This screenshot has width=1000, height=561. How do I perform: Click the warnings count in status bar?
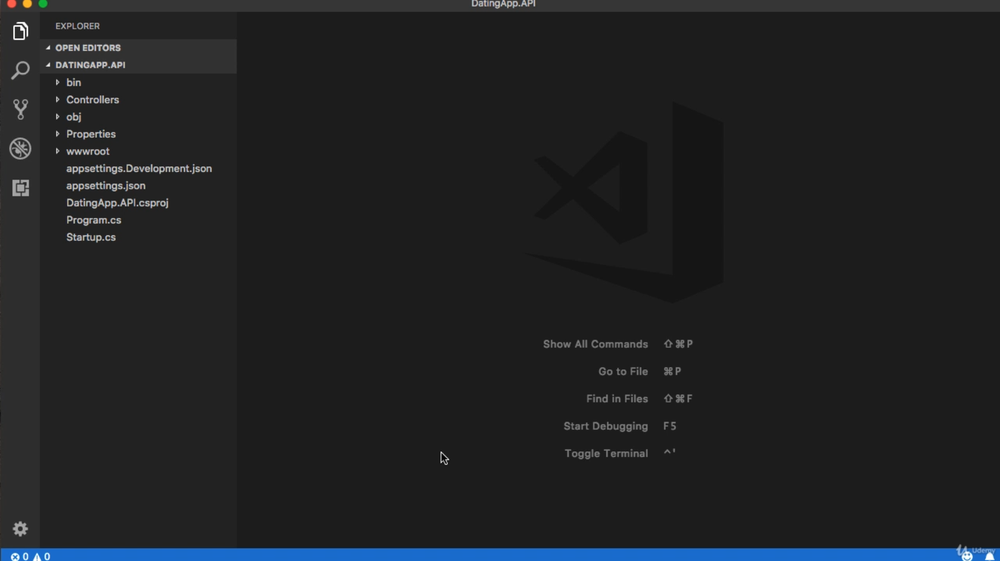pyautogui.click(x=41, y=557)
